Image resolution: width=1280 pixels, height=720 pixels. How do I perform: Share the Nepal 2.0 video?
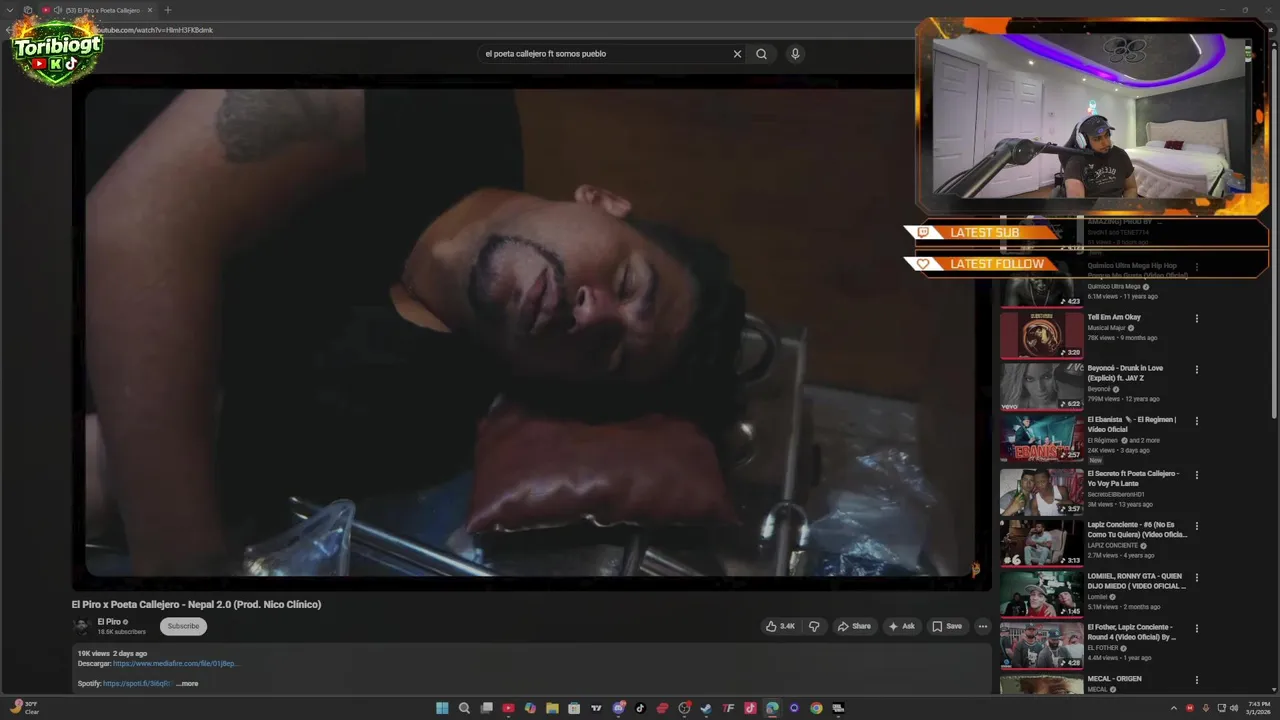[854, 626]
